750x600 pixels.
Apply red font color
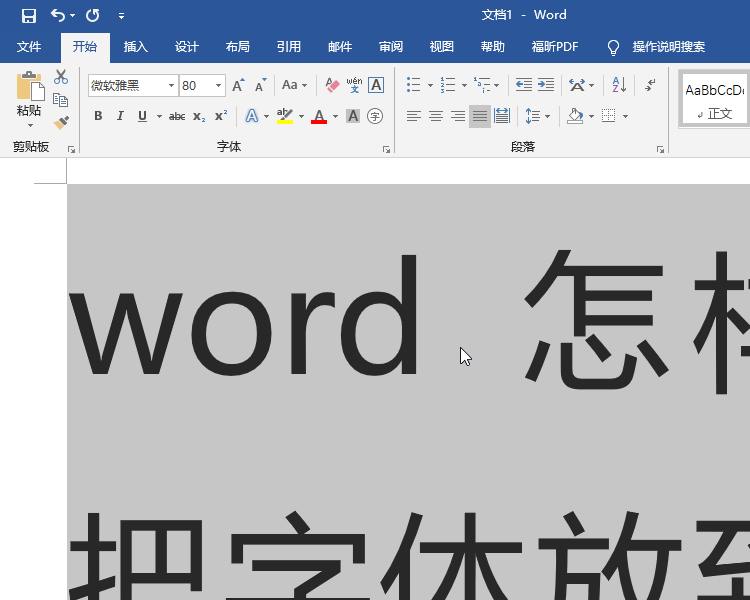pyautogui.click(x=319, y=116)
